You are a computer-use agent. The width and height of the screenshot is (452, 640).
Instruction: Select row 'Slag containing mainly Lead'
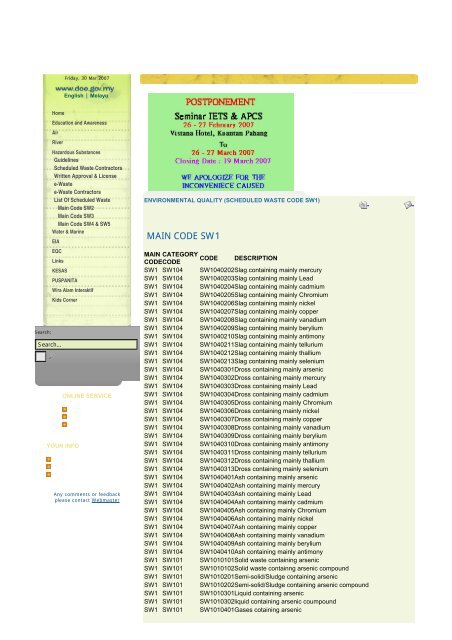(x=228, y=278)
